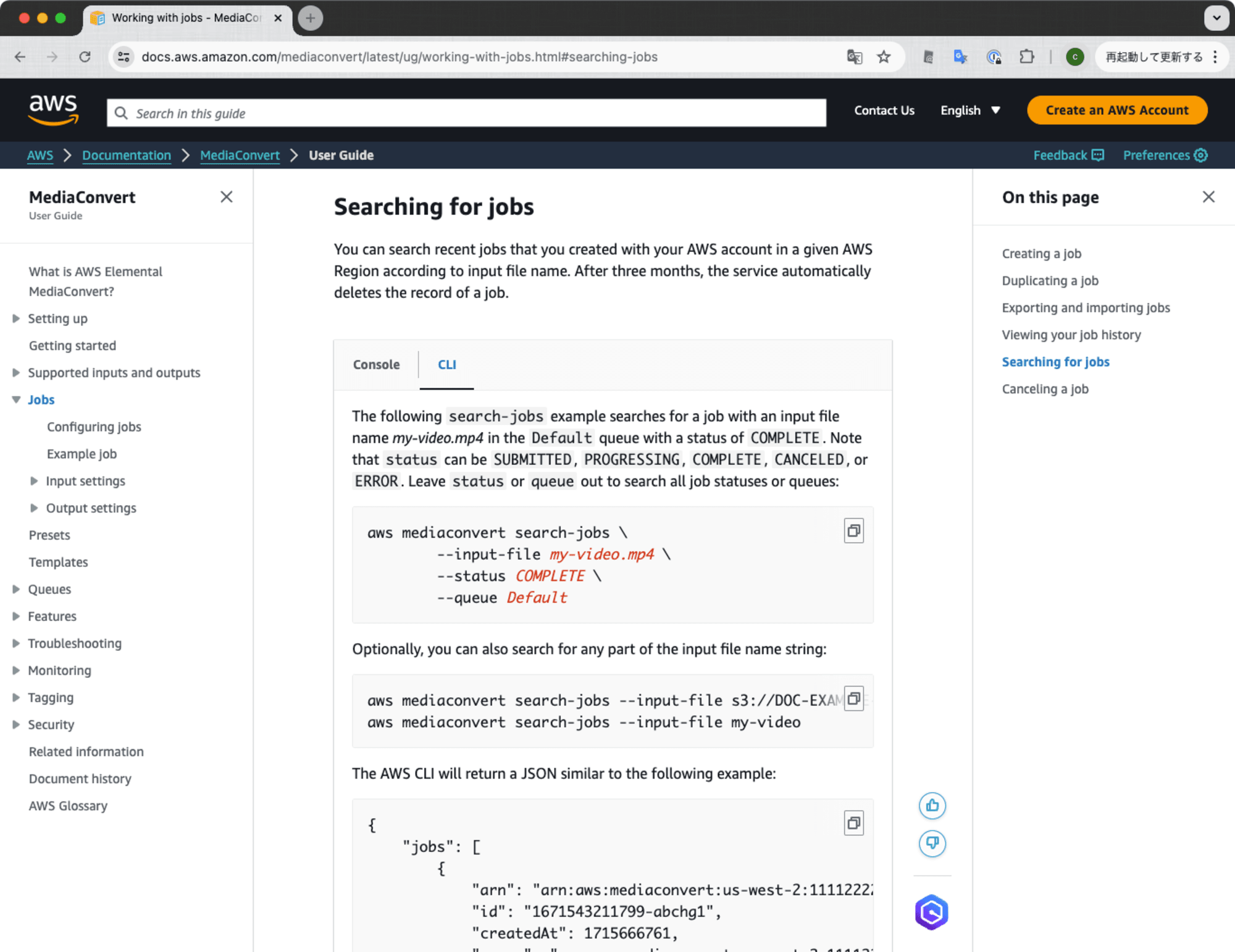The width and height of the screenshot is (1235, 952).
Task: Jump to Viewing your job history
Action: click(x=1071, y=335)
